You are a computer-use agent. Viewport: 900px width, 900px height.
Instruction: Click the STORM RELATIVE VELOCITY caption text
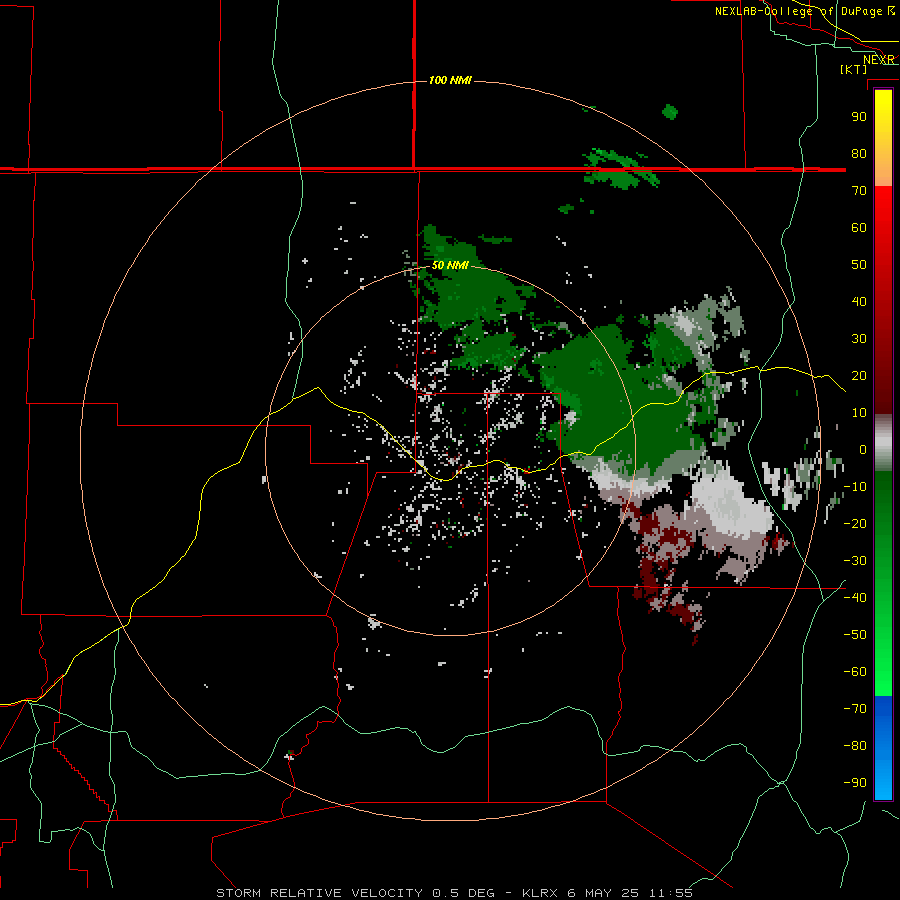[319, 893]
